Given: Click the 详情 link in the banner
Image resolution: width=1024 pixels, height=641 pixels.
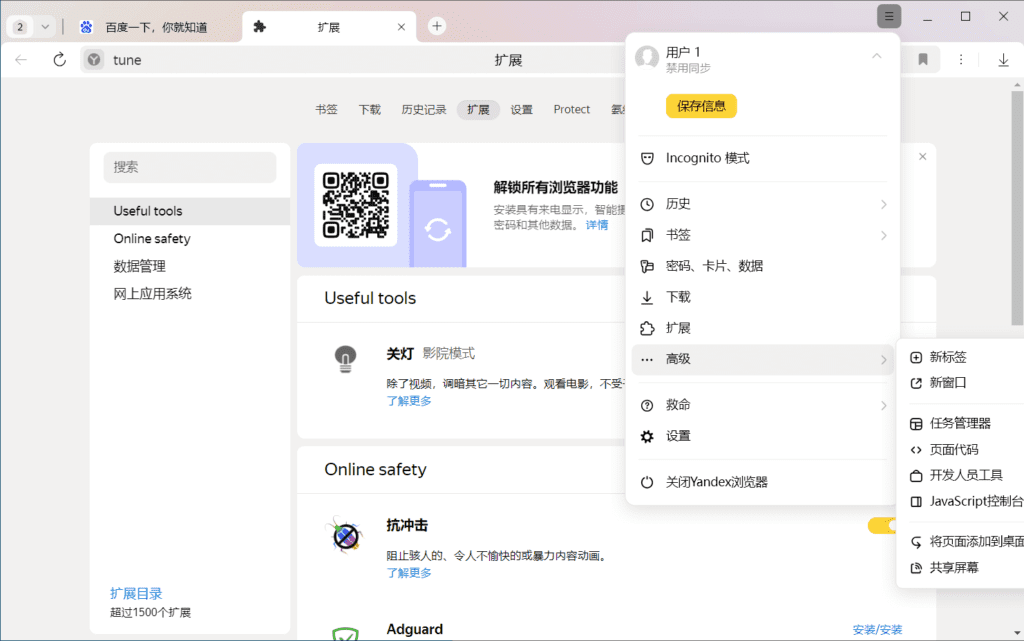Looking at the screenshot, I should click(597, 225).
